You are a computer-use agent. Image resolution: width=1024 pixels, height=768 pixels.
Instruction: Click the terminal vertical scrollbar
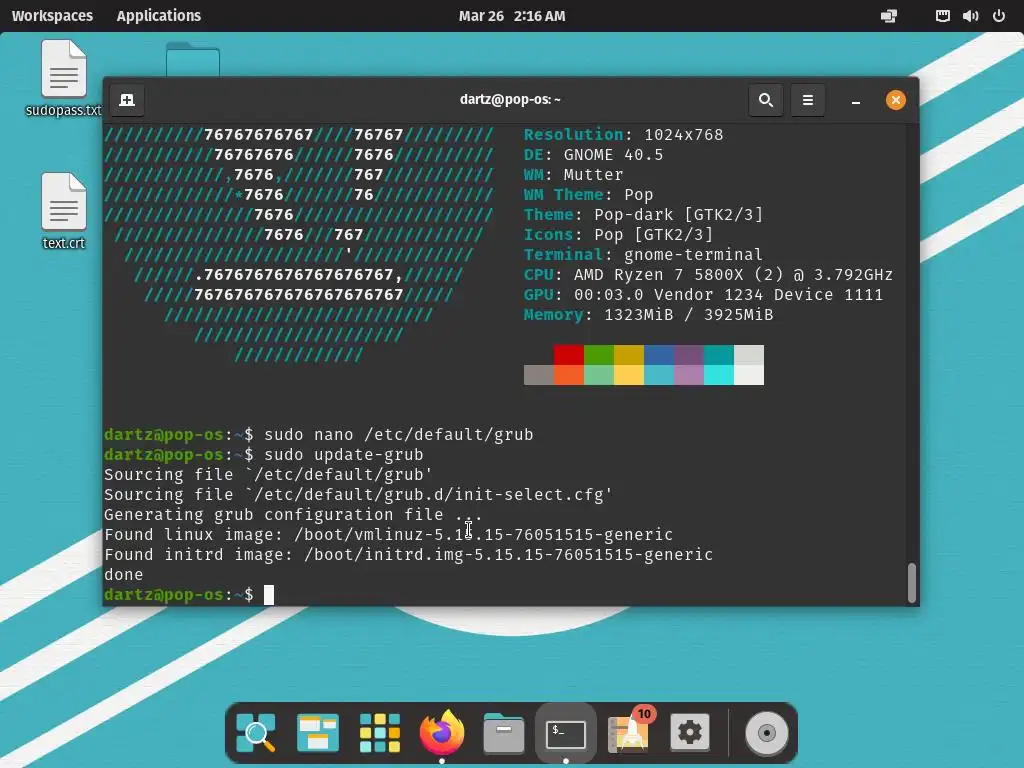point(912,583)
